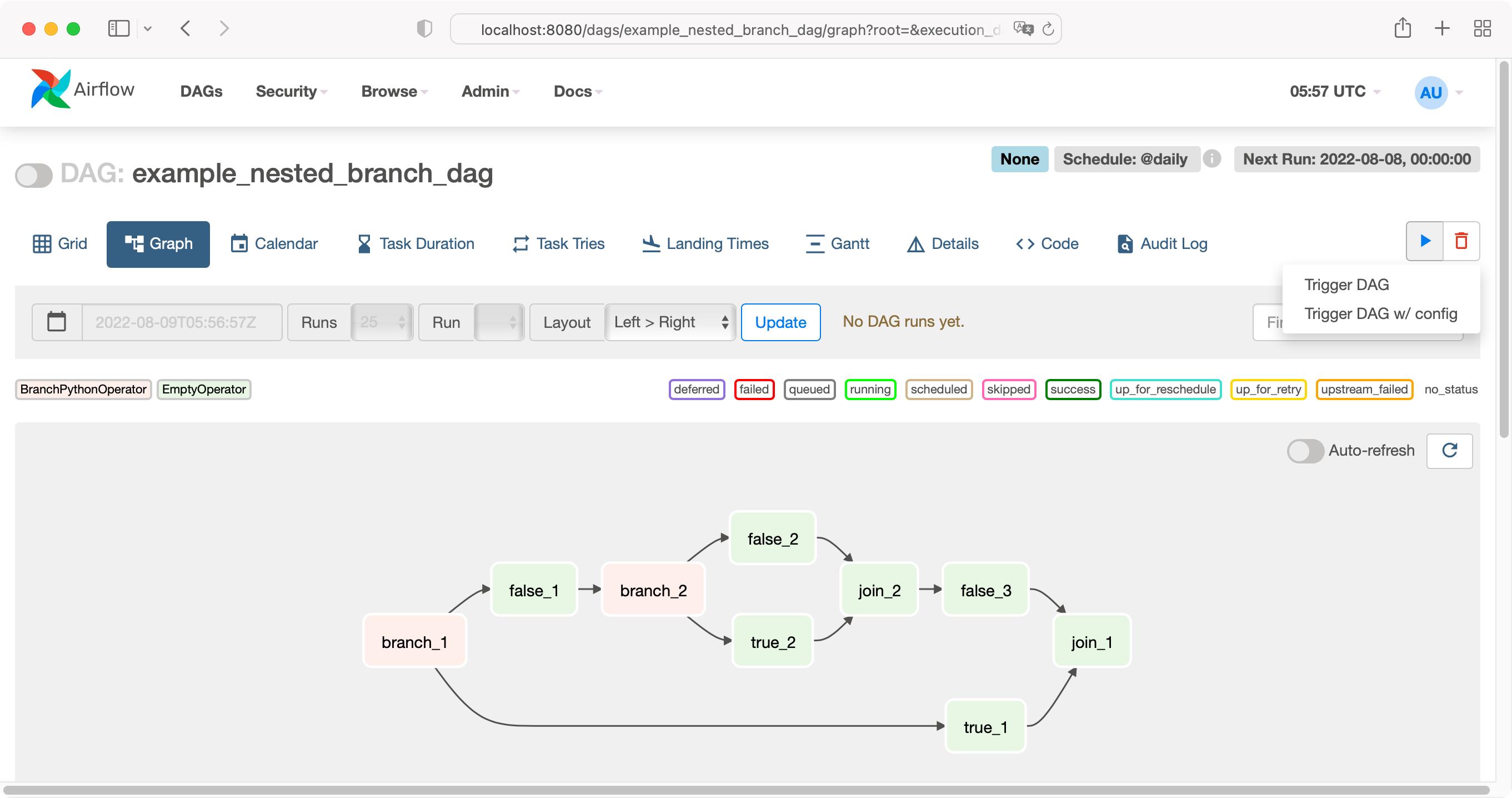The width and height of the screenshot is (1512, 798).
Task: Switch to the Gantt tab
Action: pyautogui.click(x=838, y=244)
